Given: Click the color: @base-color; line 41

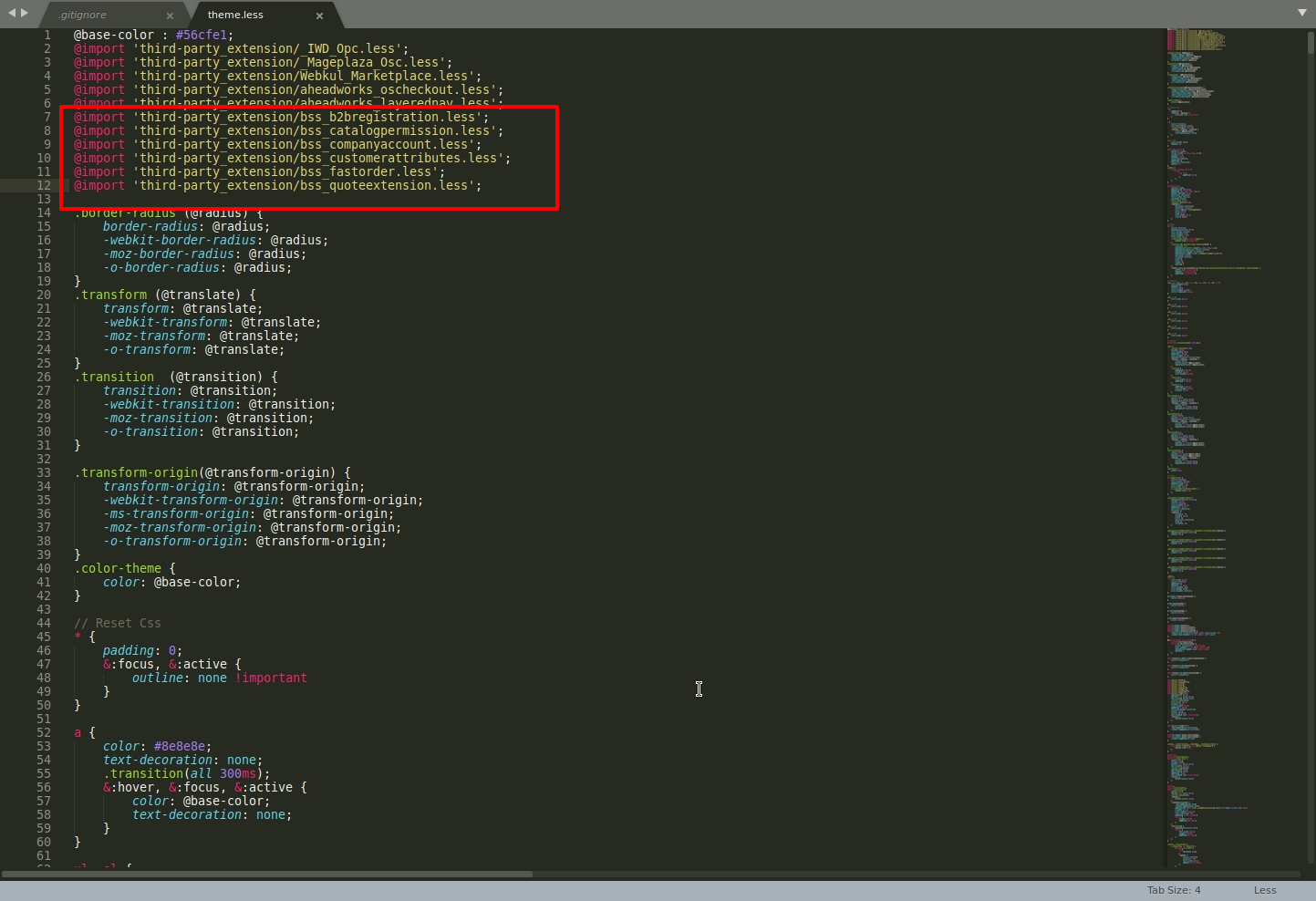Looking at the screenshot, I should click(x=171, y=582).
